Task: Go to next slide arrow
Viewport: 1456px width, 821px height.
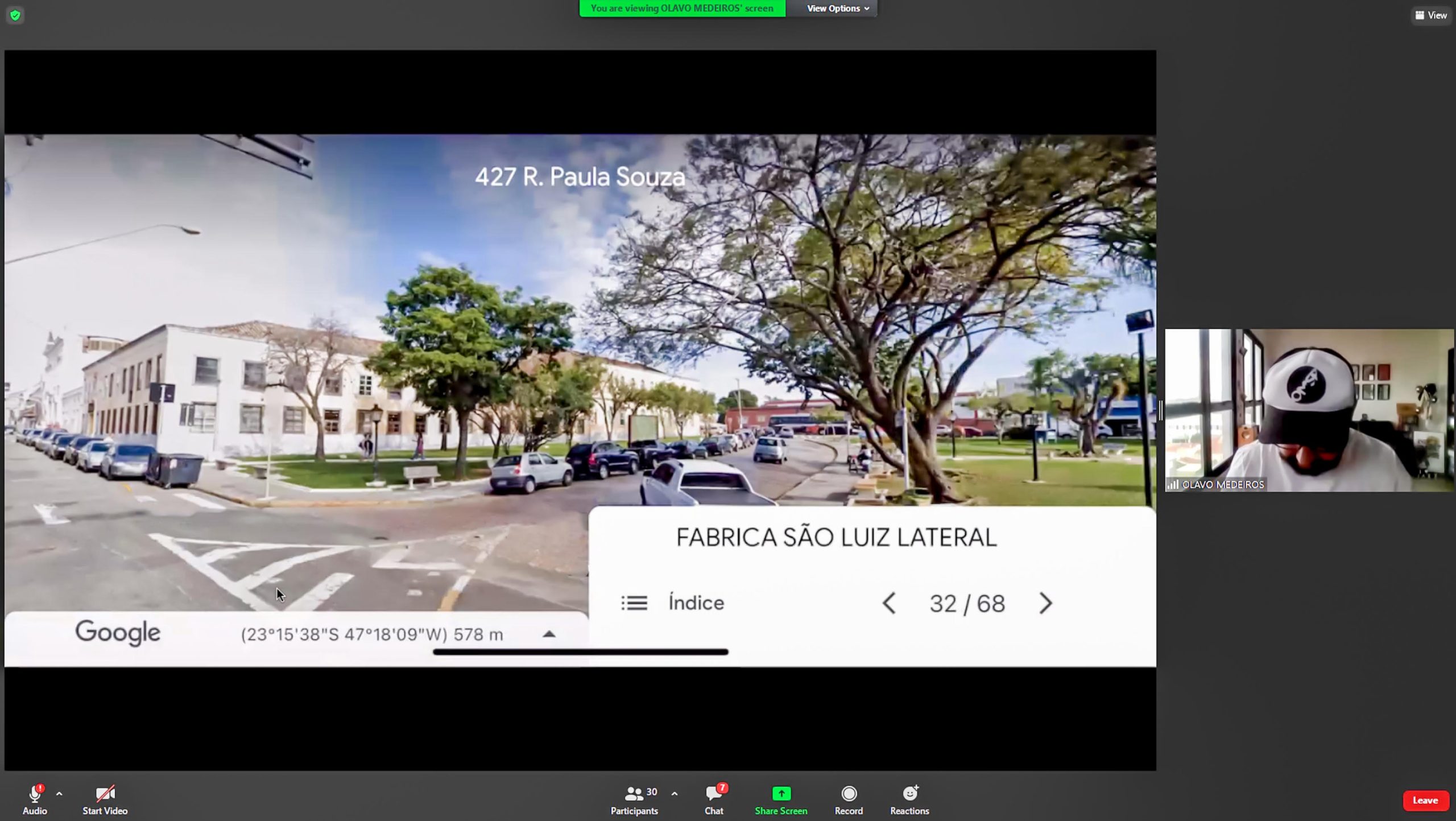Action: pos(1045,603)
